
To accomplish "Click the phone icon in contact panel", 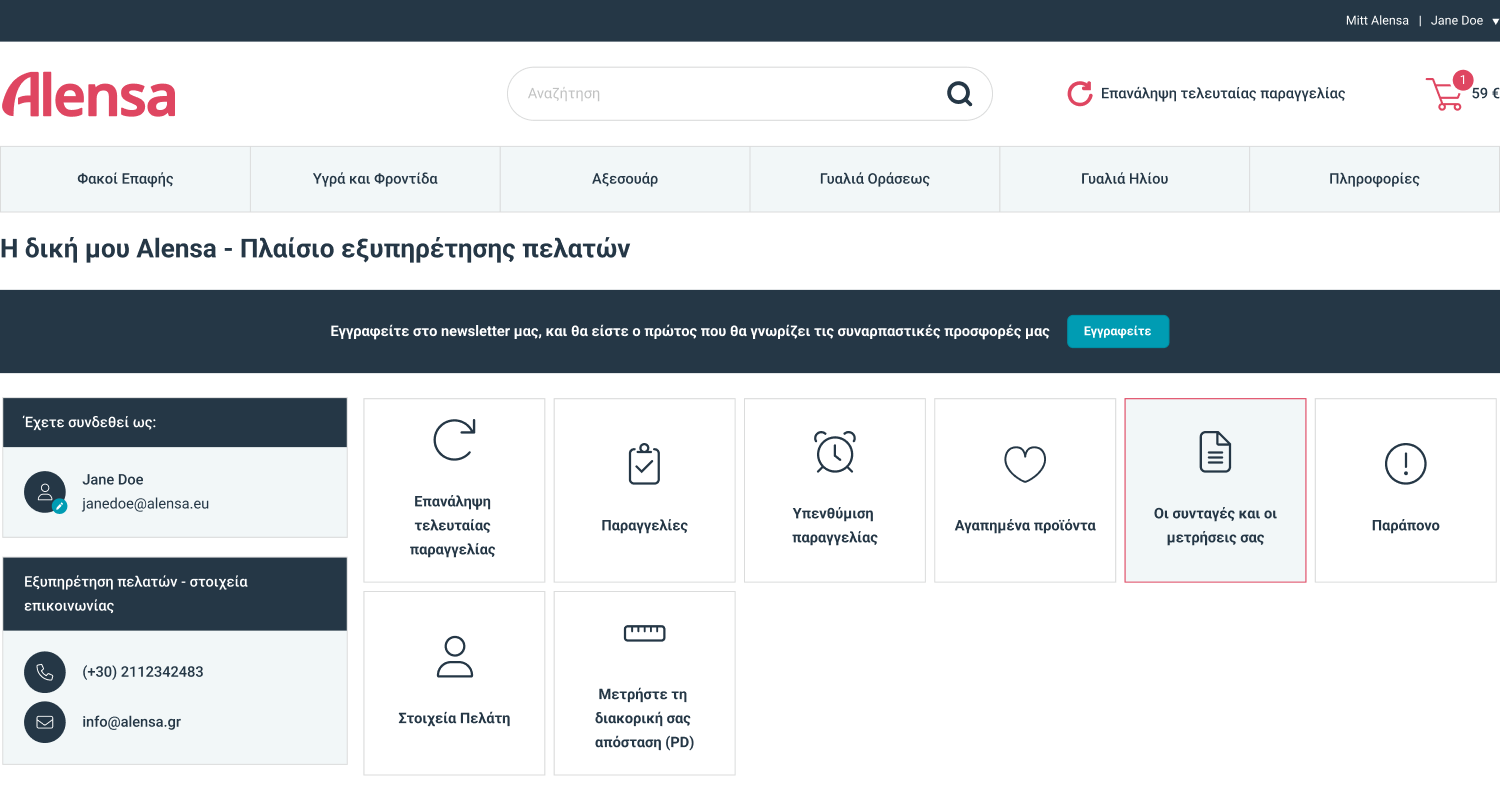I will (x=45, y=672).
